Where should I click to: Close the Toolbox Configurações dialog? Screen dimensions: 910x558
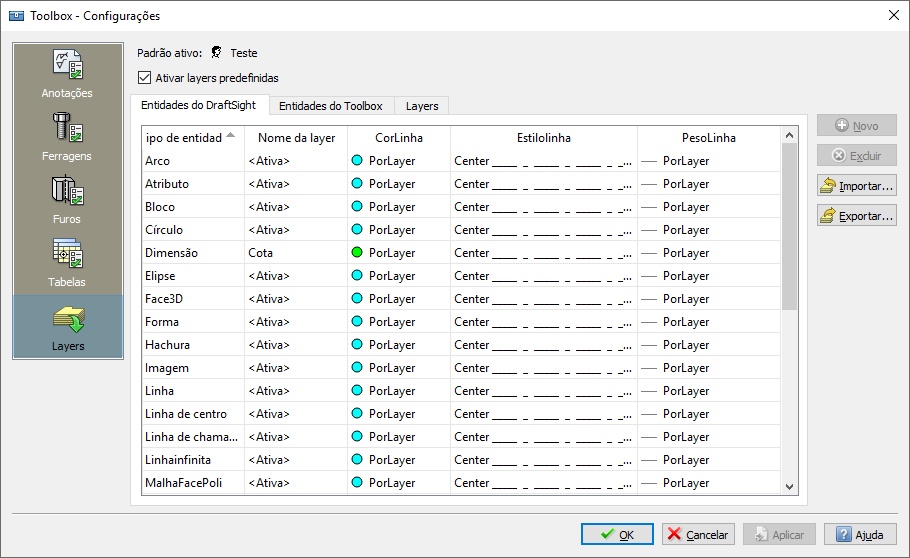pyautogui.click(x=894, y=15)
